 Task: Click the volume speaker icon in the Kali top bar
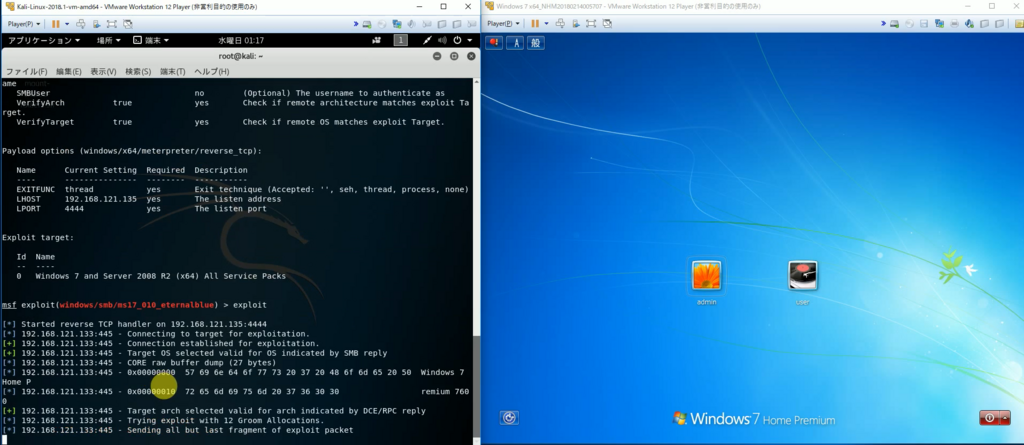tap(442, 41)
